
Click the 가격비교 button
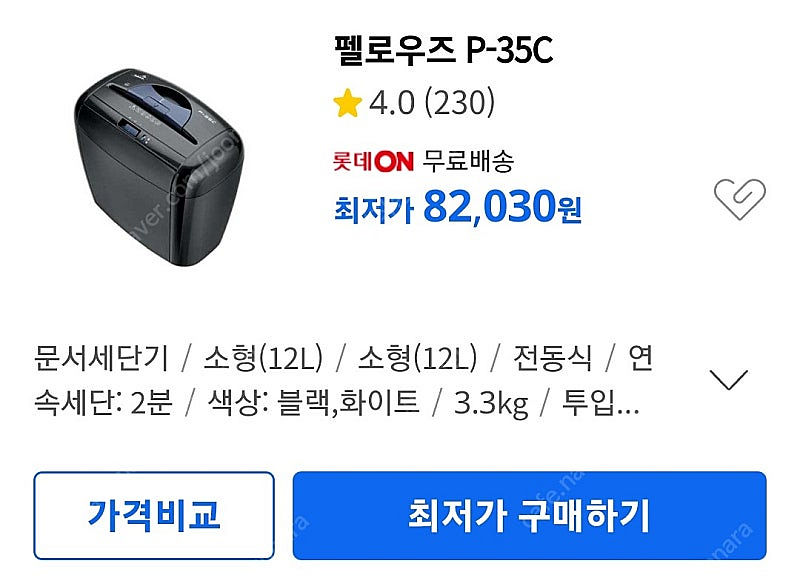(x=154, y=515)
